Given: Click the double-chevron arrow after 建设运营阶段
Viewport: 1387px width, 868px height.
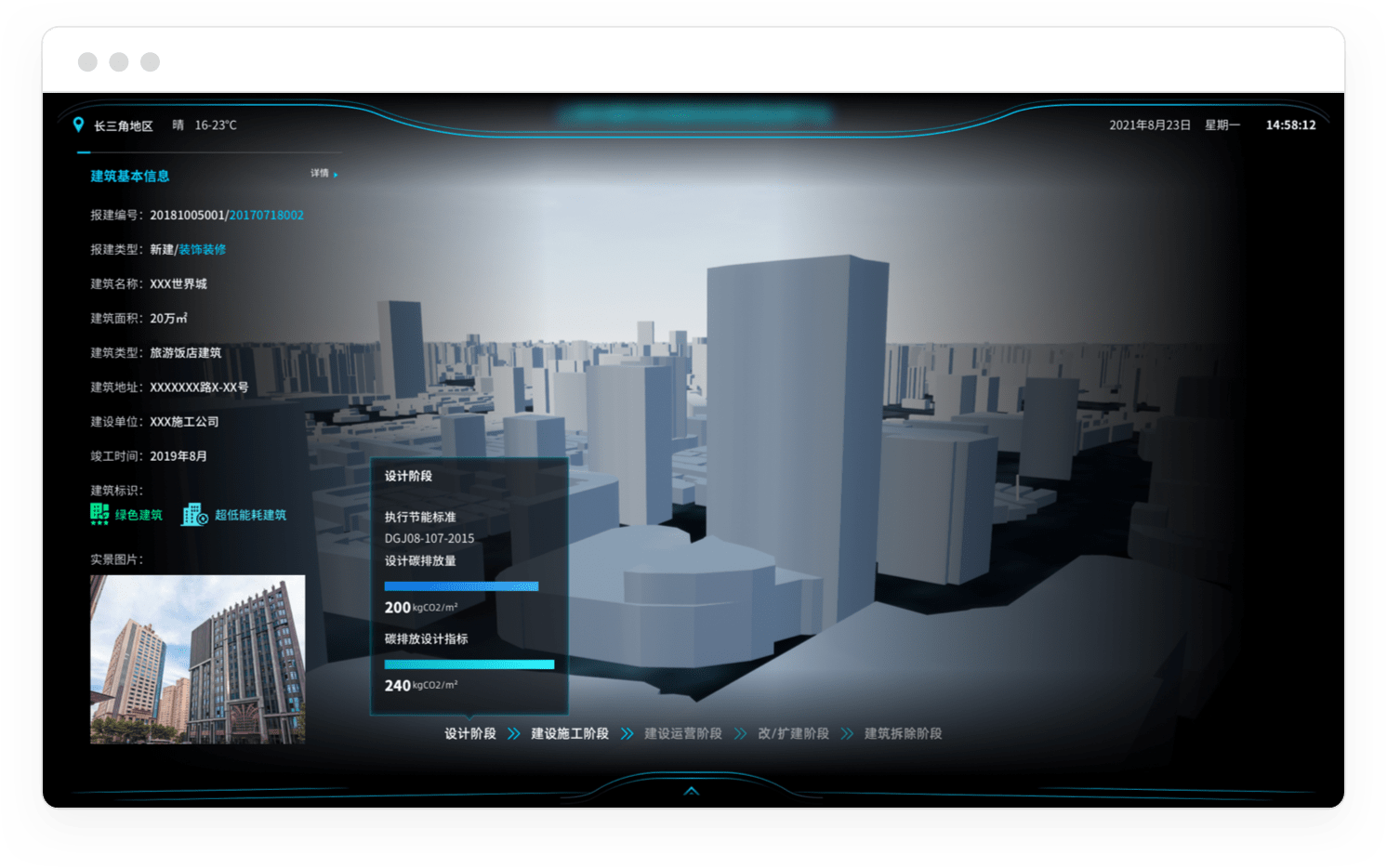Looking at the screenshot, I should point(740,734).
